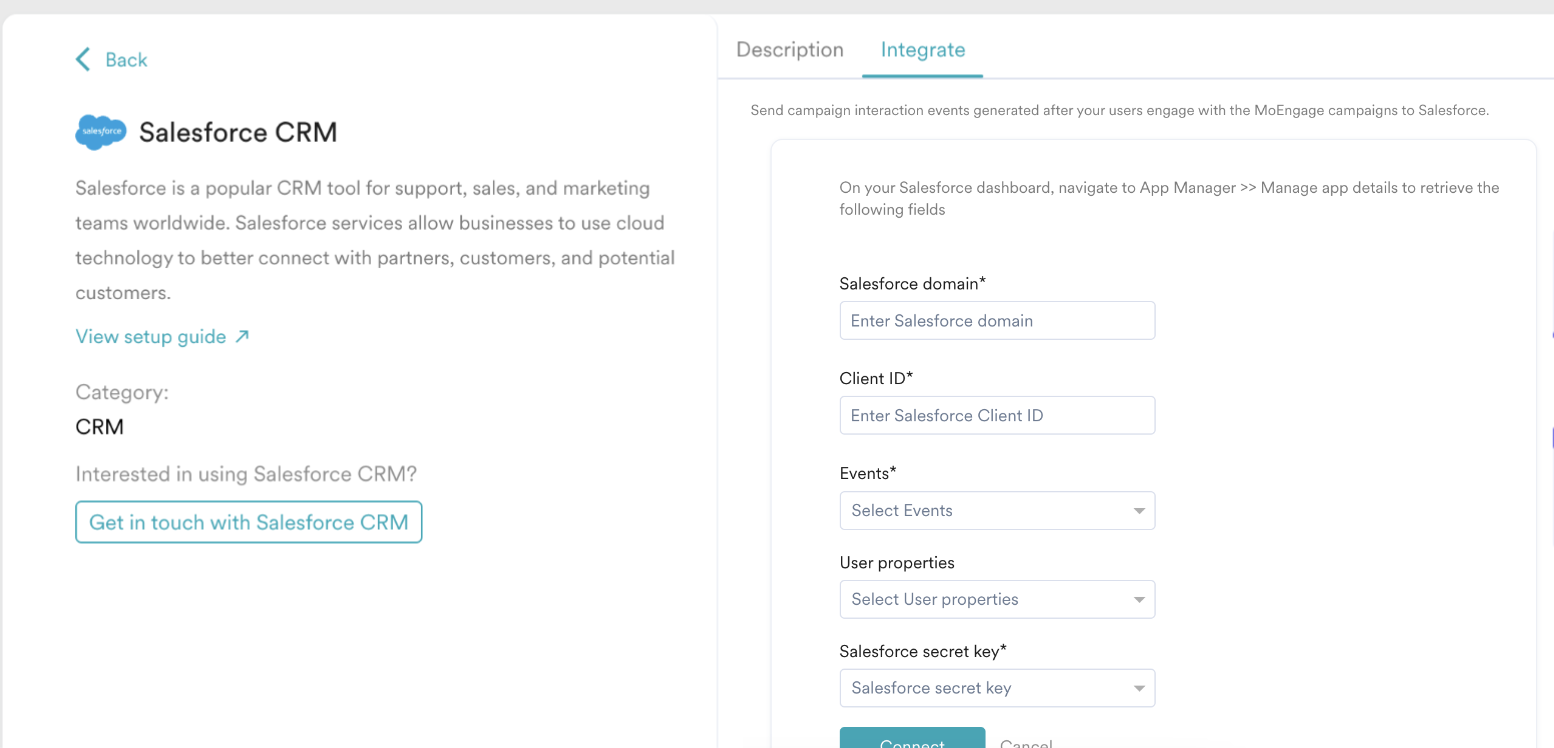1554x748 pixels.
Task: Click the 'Salesforce is a popular CRM tool' paragraph
Action: click(375, 240)
